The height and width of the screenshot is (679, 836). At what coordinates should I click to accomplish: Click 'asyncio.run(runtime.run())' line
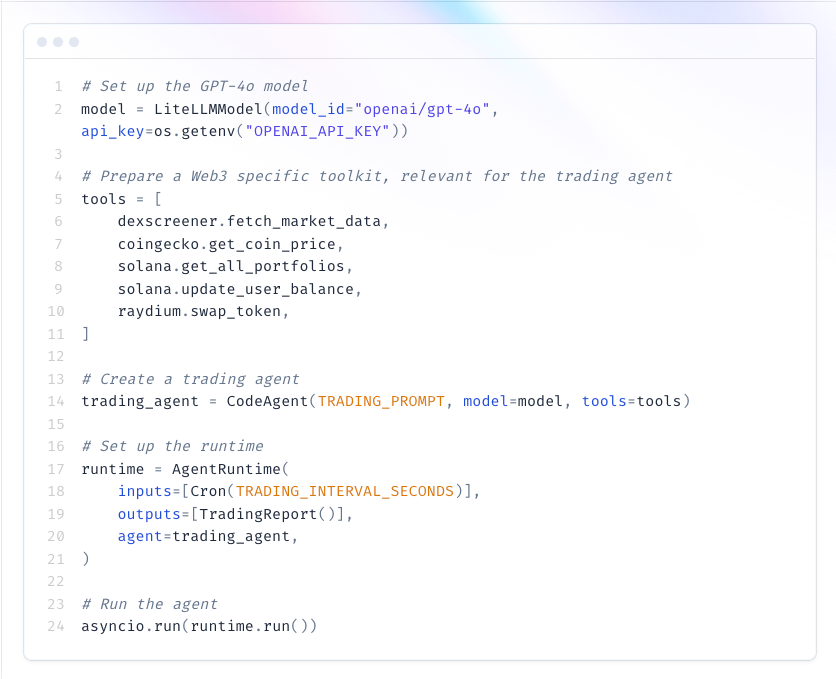pos(199,626)
